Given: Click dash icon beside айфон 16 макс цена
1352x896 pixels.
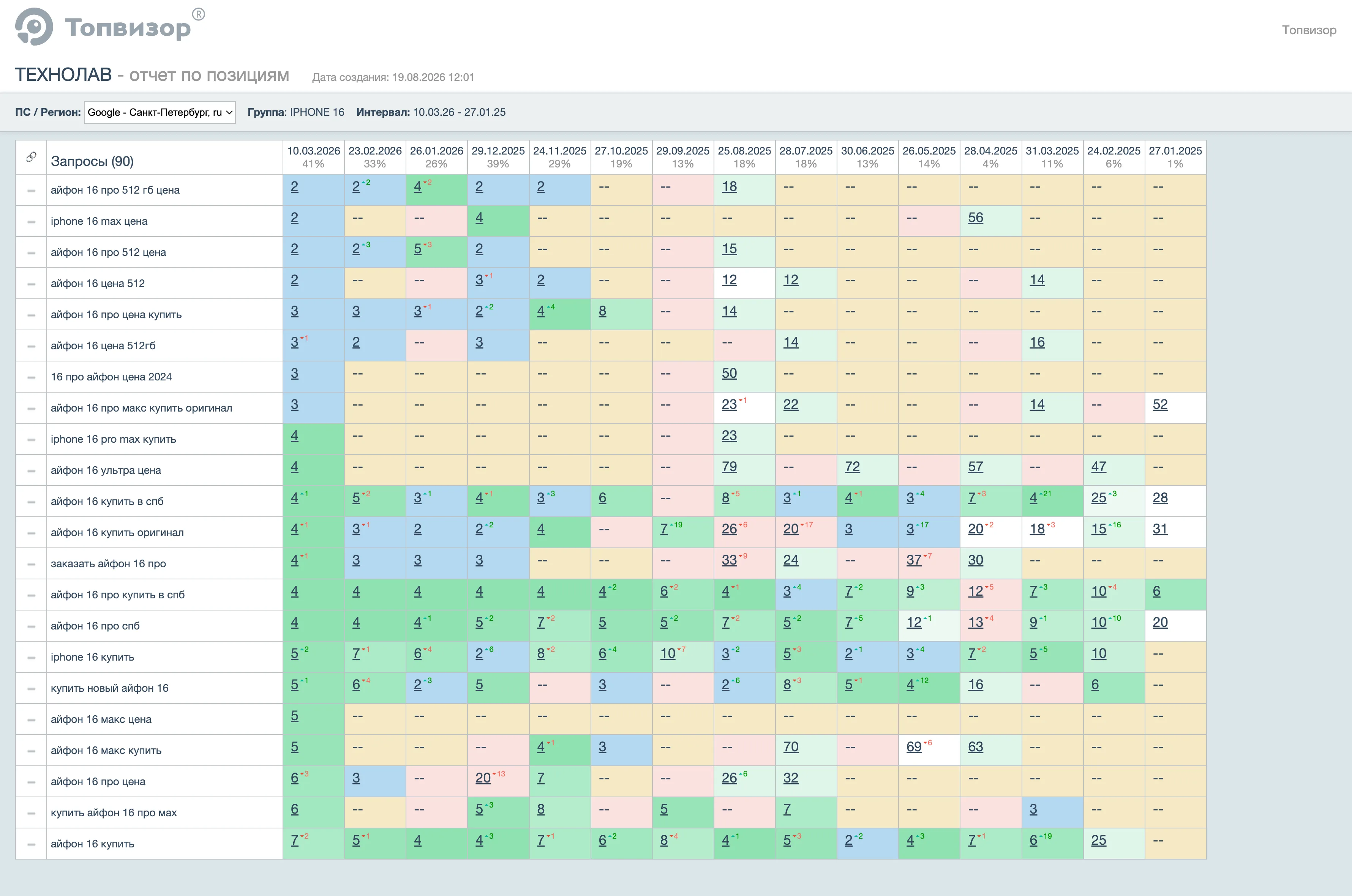Looking at the screenshot, I should (32, 720).
